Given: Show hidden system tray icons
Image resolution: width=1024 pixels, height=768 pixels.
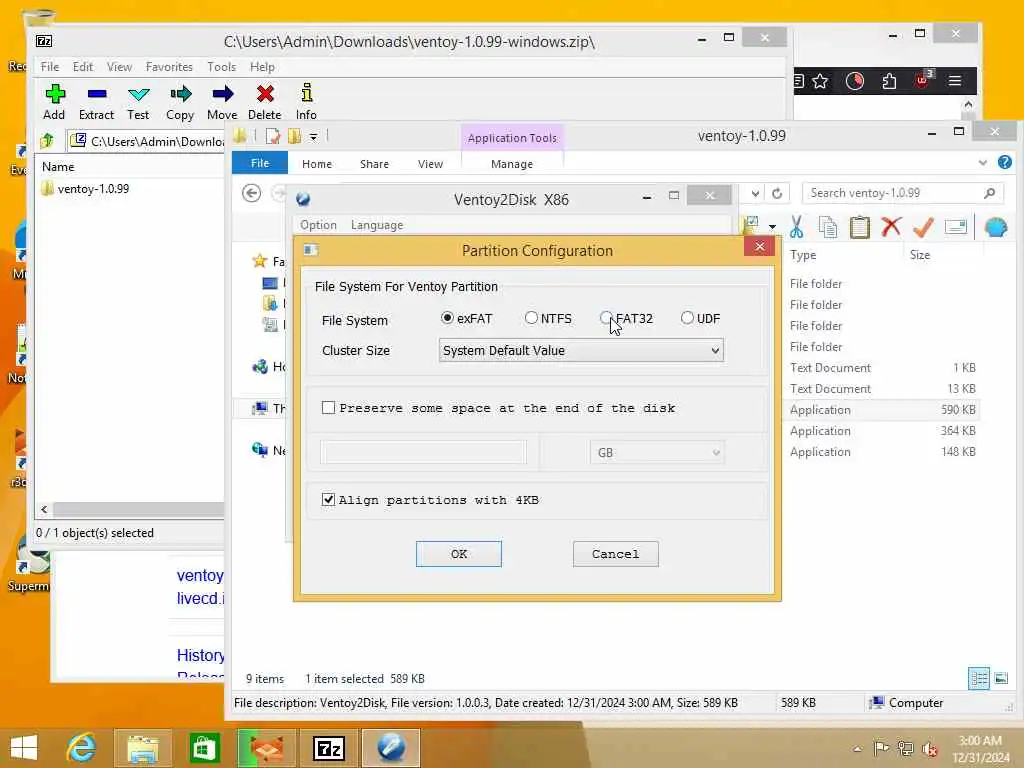Looking at the screenshot, I should click(857, 749).
